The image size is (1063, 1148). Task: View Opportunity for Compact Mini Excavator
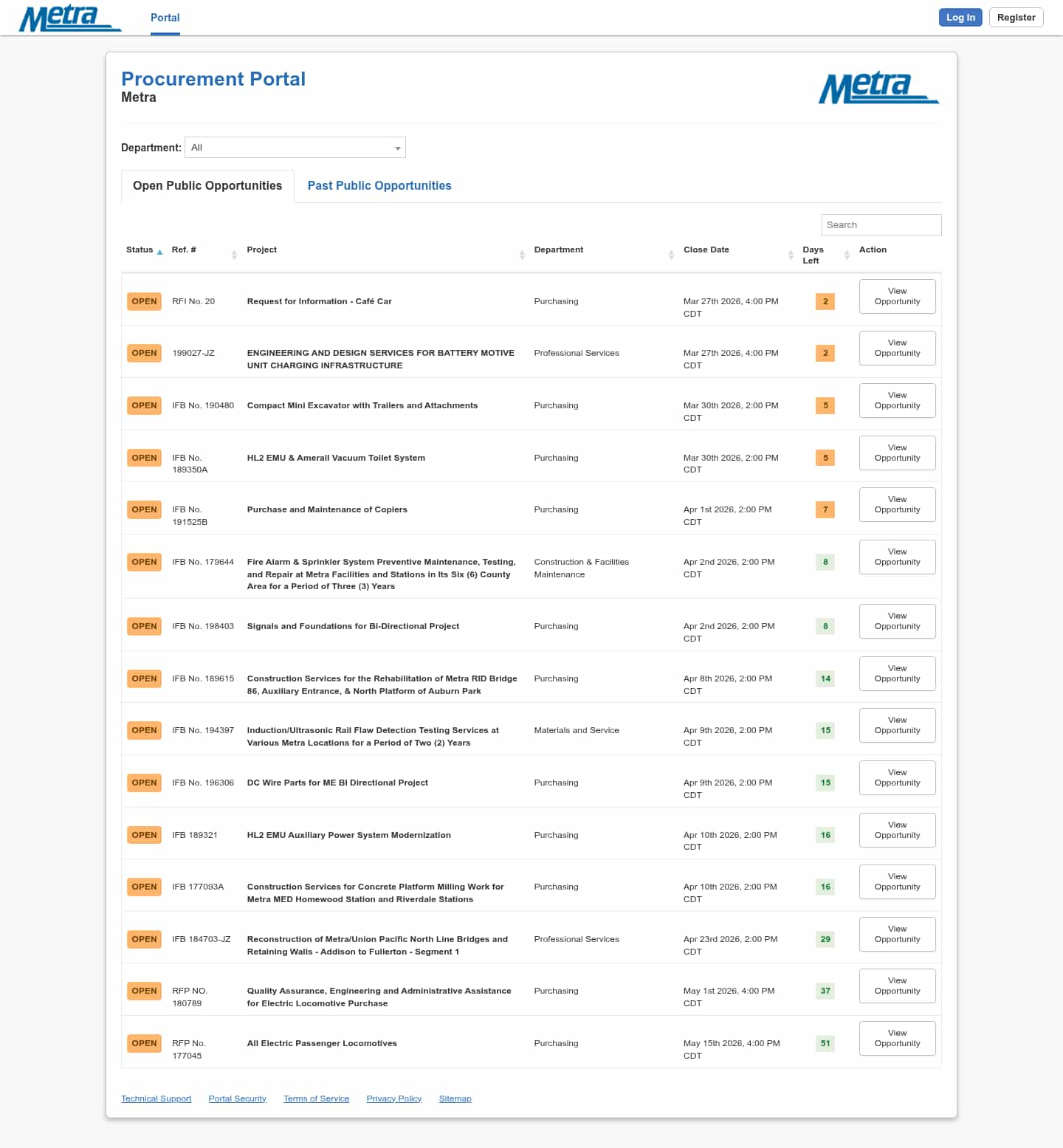(x=897, y=400)
